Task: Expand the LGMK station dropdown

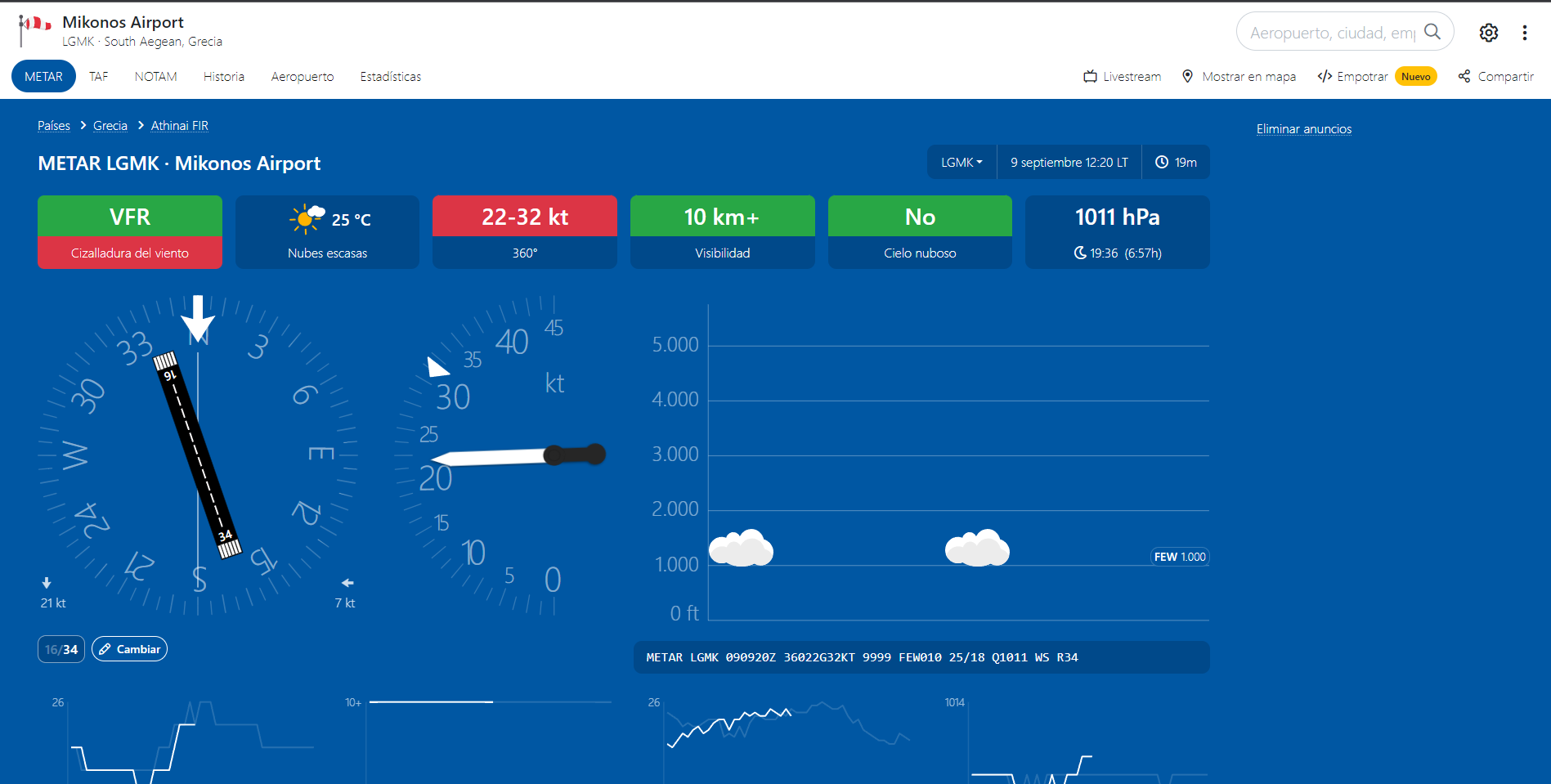Action: pos(962,162)
